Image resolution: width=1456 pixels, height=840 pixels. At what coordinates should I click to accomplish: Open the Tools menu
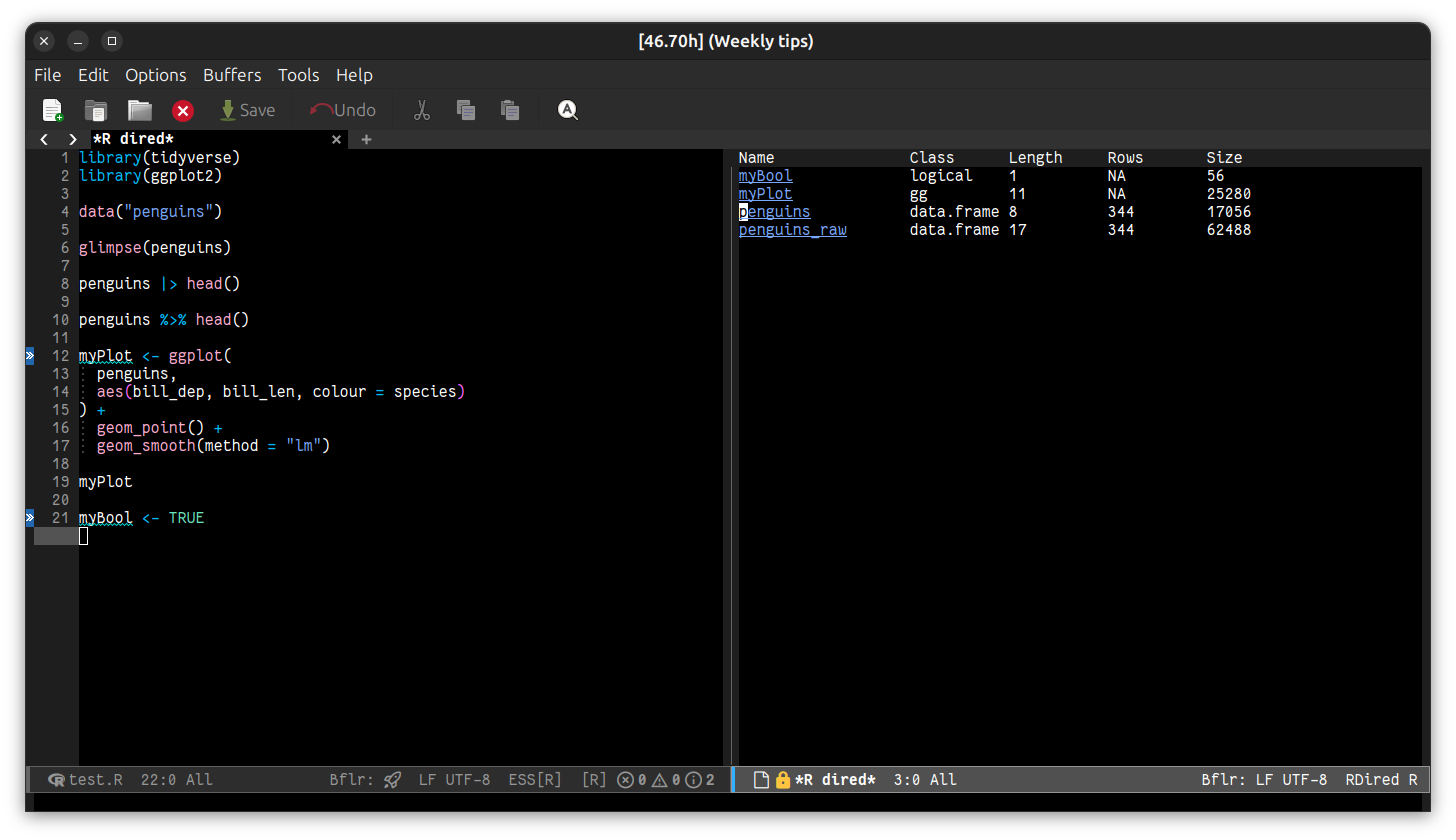(x=298, y=75)
